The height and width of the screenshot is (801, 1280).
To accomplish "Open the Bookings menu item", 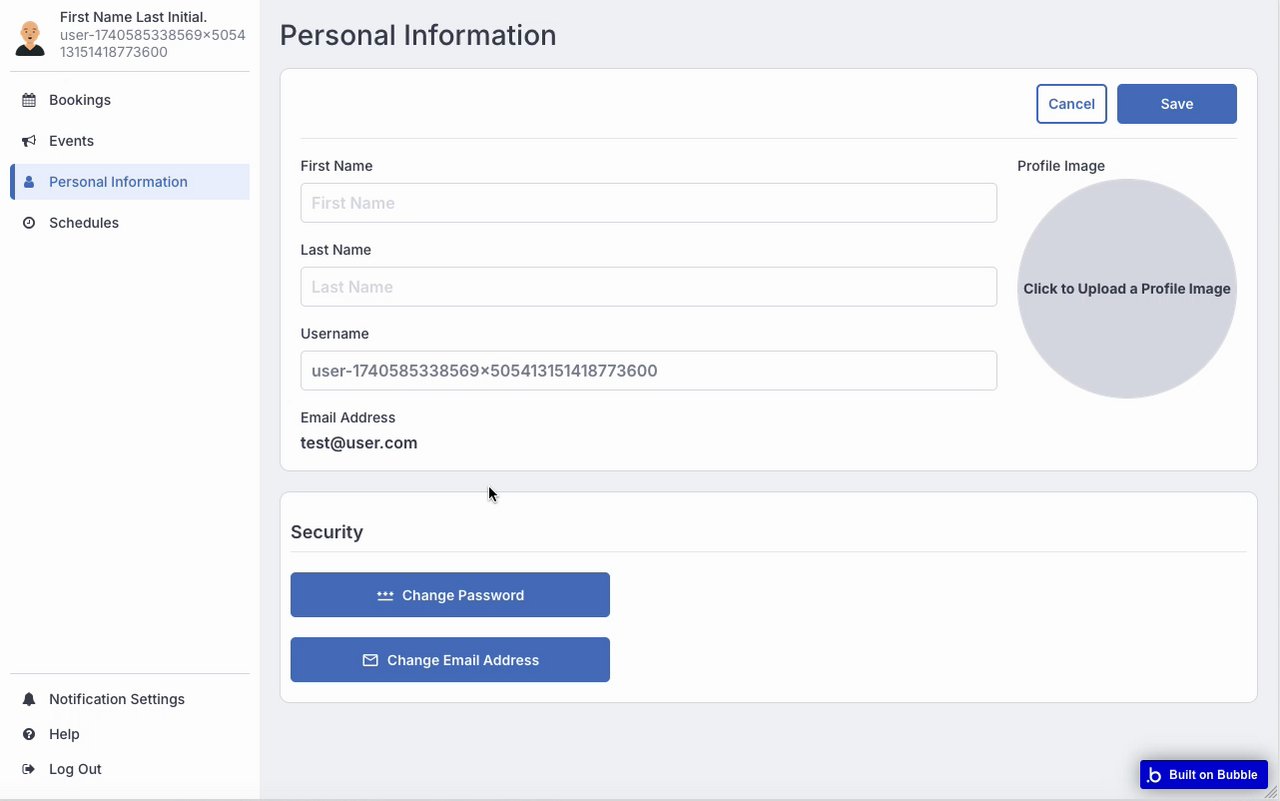I will (x=80, y=100).
